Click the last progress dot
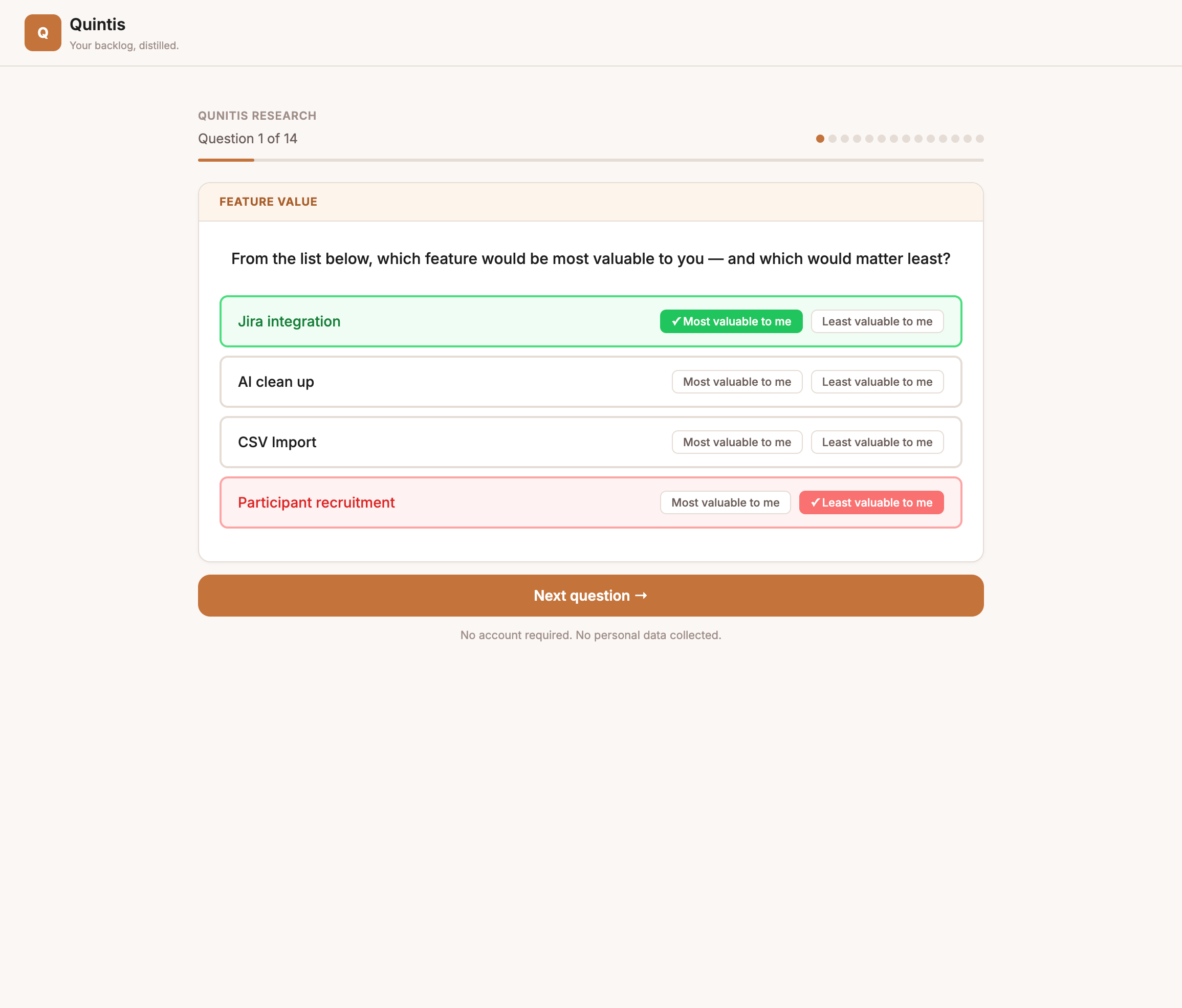 pyautogui.click(x=979, y=139)
